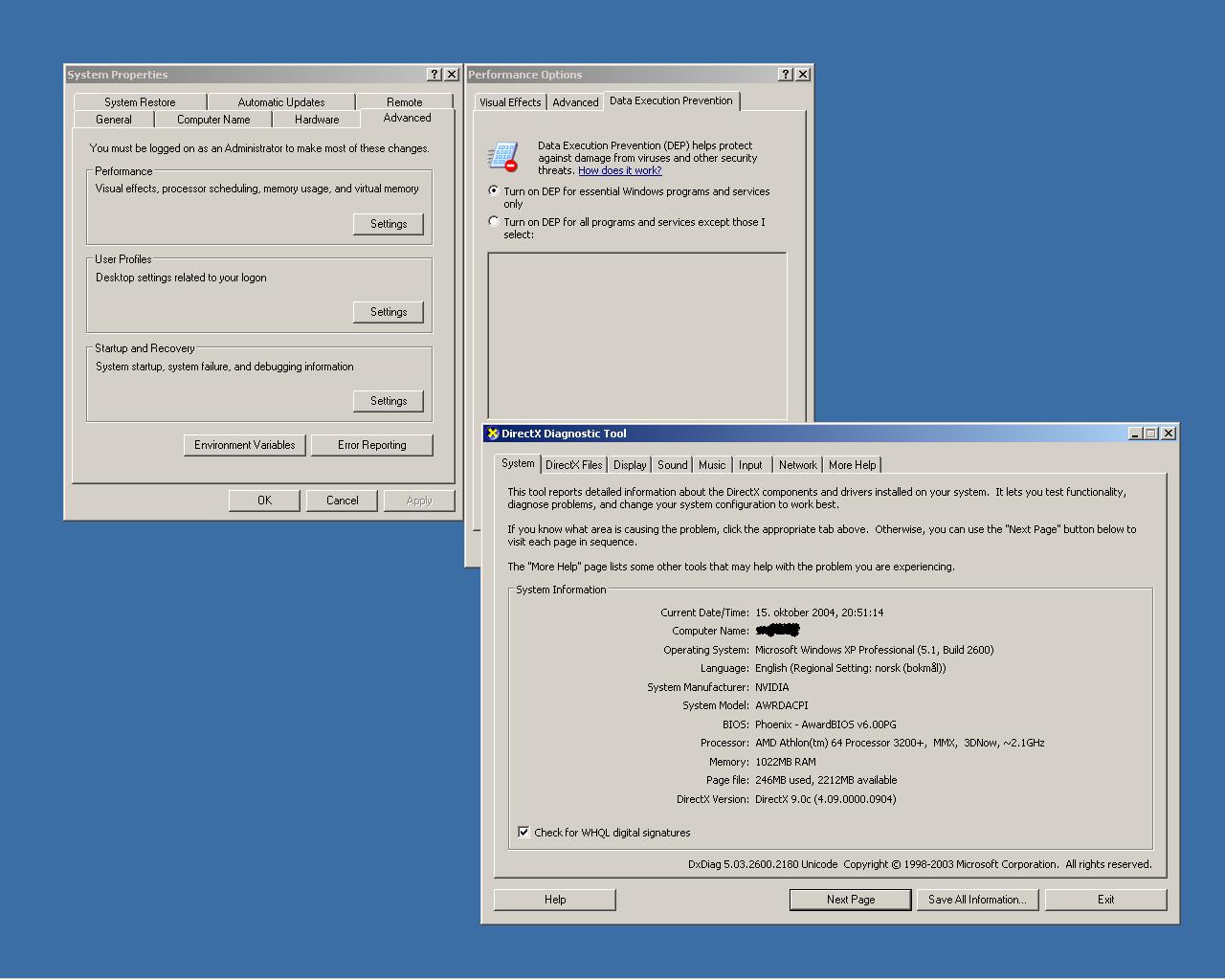Click the DEP shield icon in Performance Options
Viewport: 1225px width, 980px height.
502,157
